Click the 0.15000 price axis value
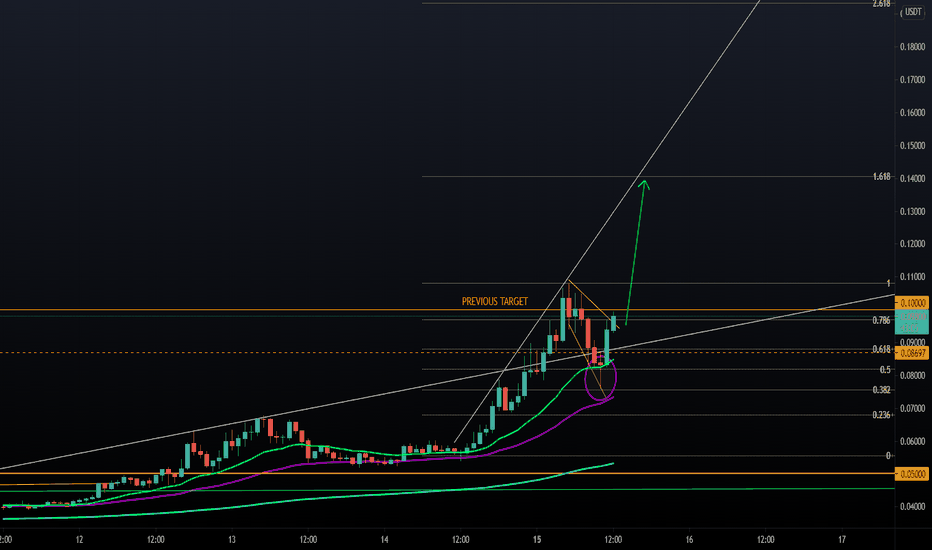 point(912,146)
